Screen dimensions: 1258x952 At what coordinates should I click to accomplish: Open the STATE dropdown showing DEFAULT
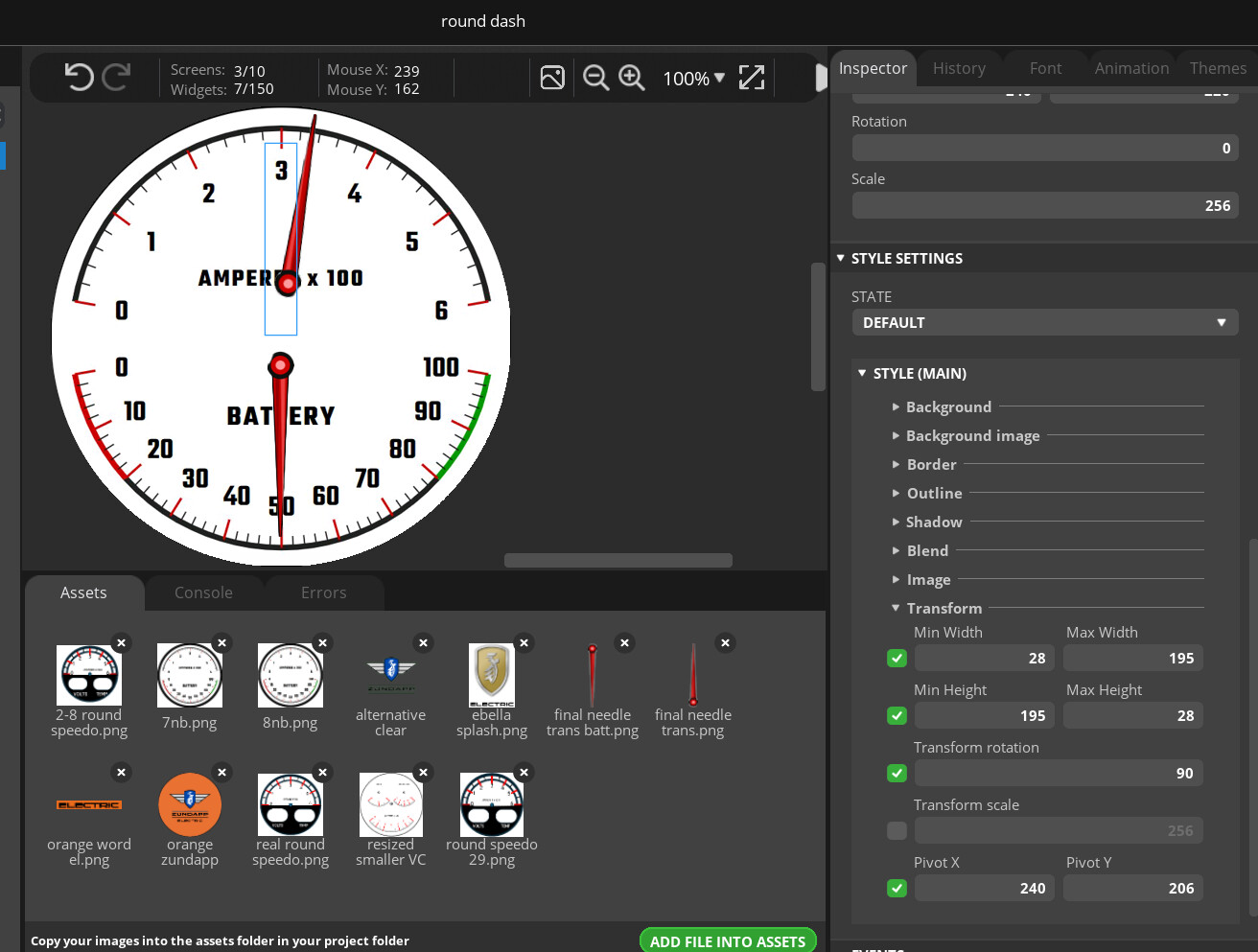point(1044,323)
